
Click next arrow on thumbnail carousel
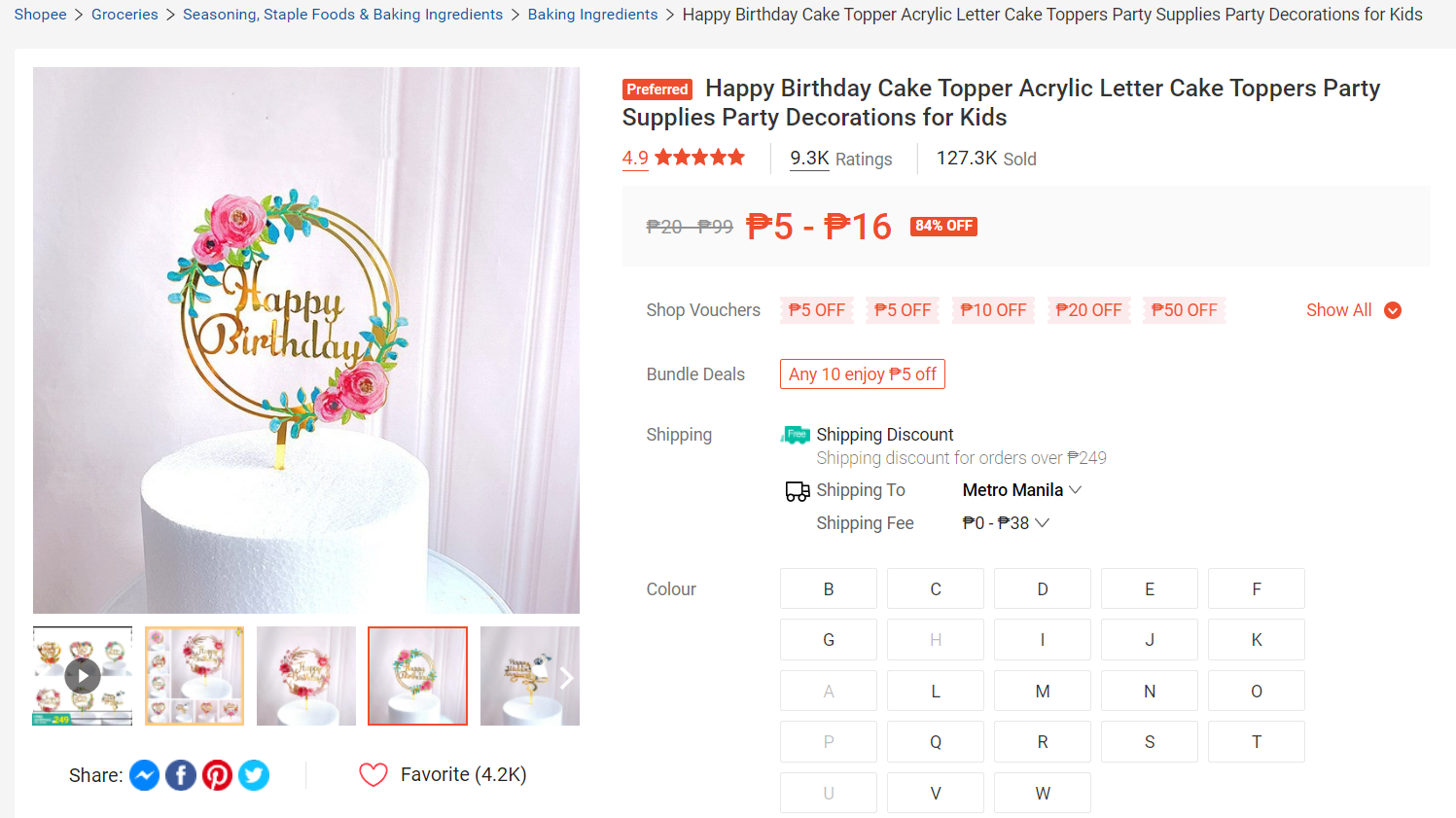click(566, 677)
